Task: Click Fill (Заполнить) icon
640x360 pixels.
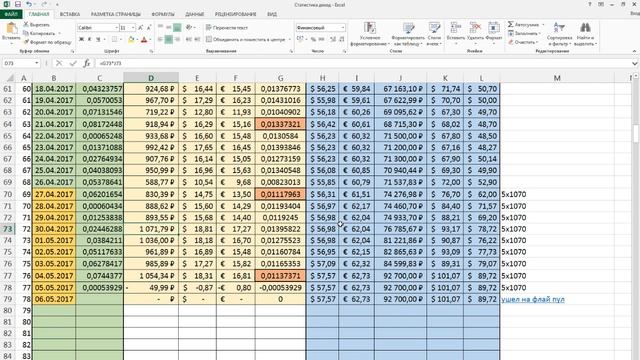Action: pos(511,33)
